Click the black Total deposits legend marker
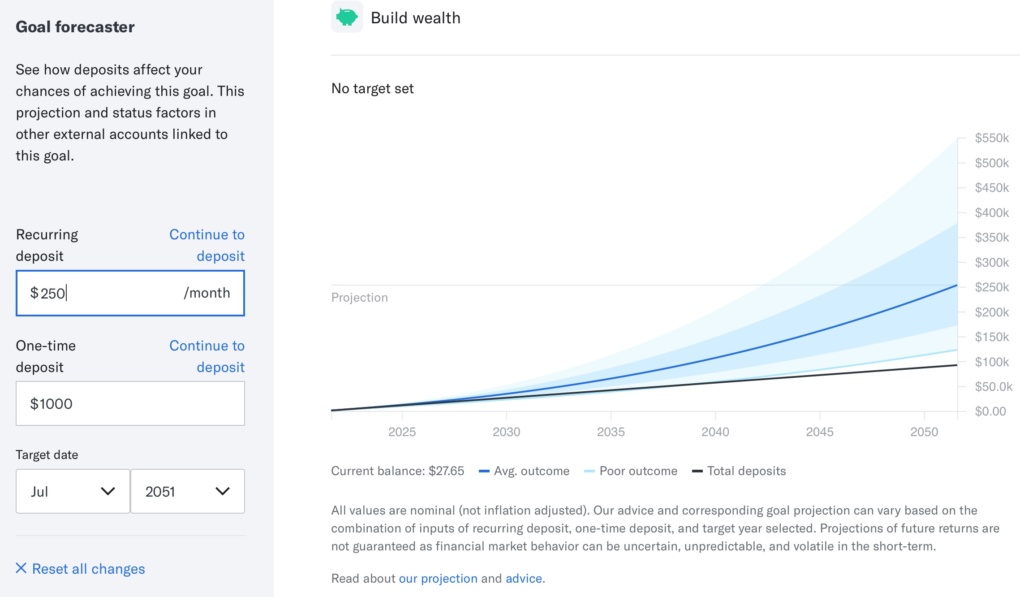The image size is (1024, 597). [x=697, y=471]
